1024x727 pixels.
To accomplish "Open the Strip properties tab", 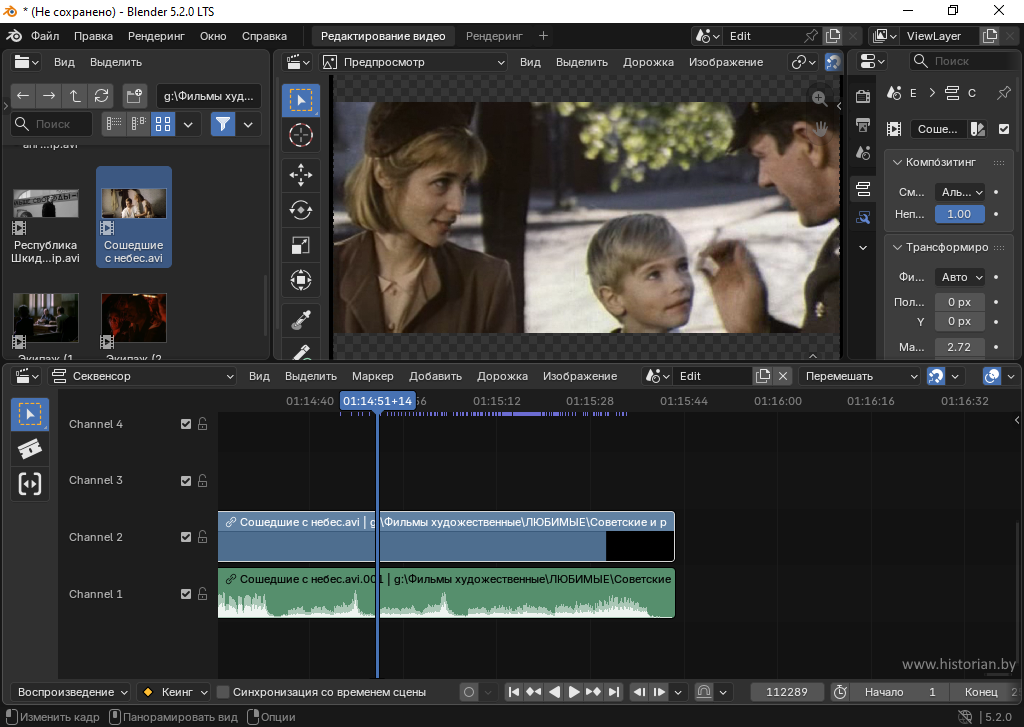I will click(863, 189).
